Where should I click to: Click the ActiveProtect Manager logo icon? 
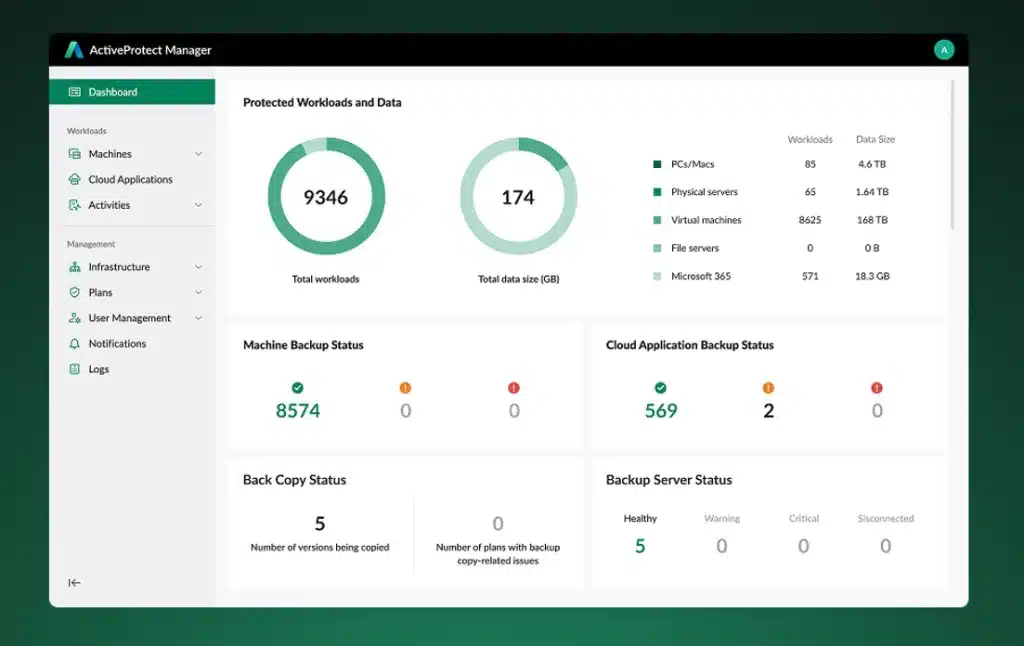(x=74, y=50)
